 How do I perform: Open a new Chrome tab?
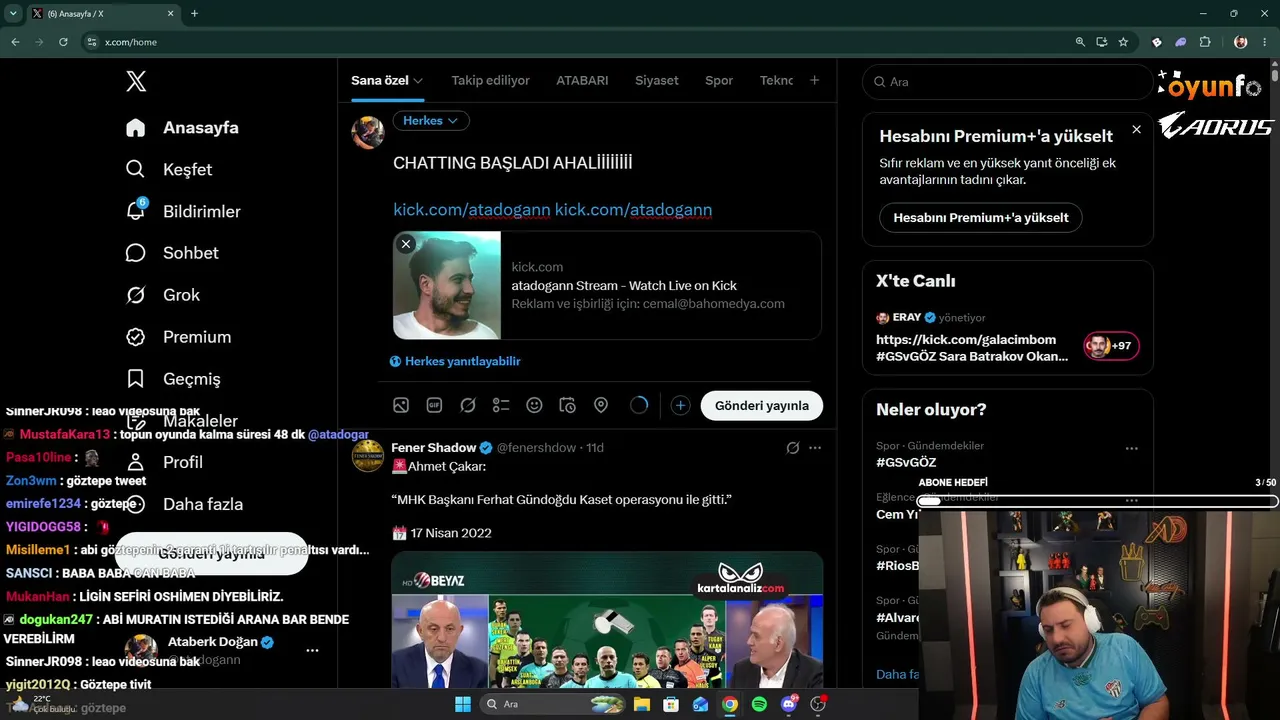click(x=194, y=14)
